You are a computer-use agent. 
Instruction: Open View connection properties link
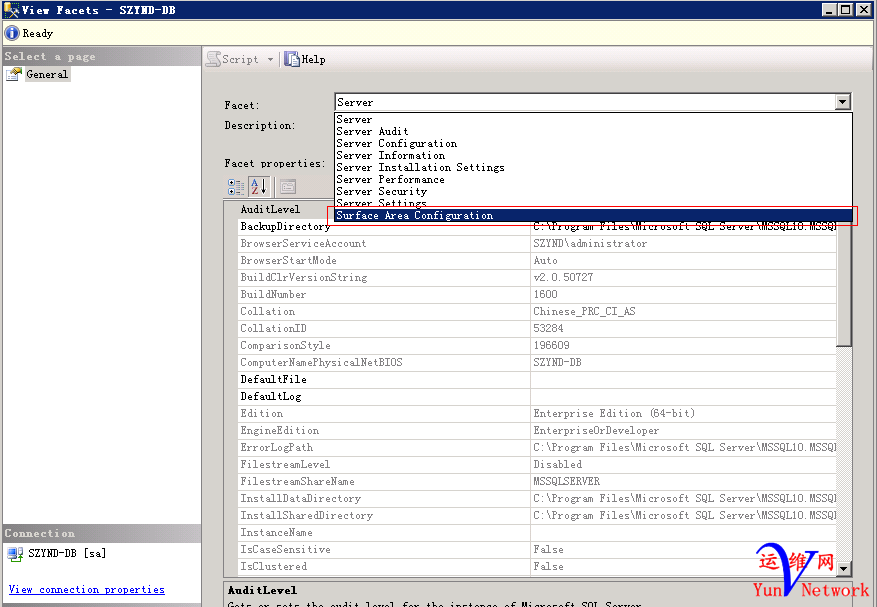[x=87, y=589]
